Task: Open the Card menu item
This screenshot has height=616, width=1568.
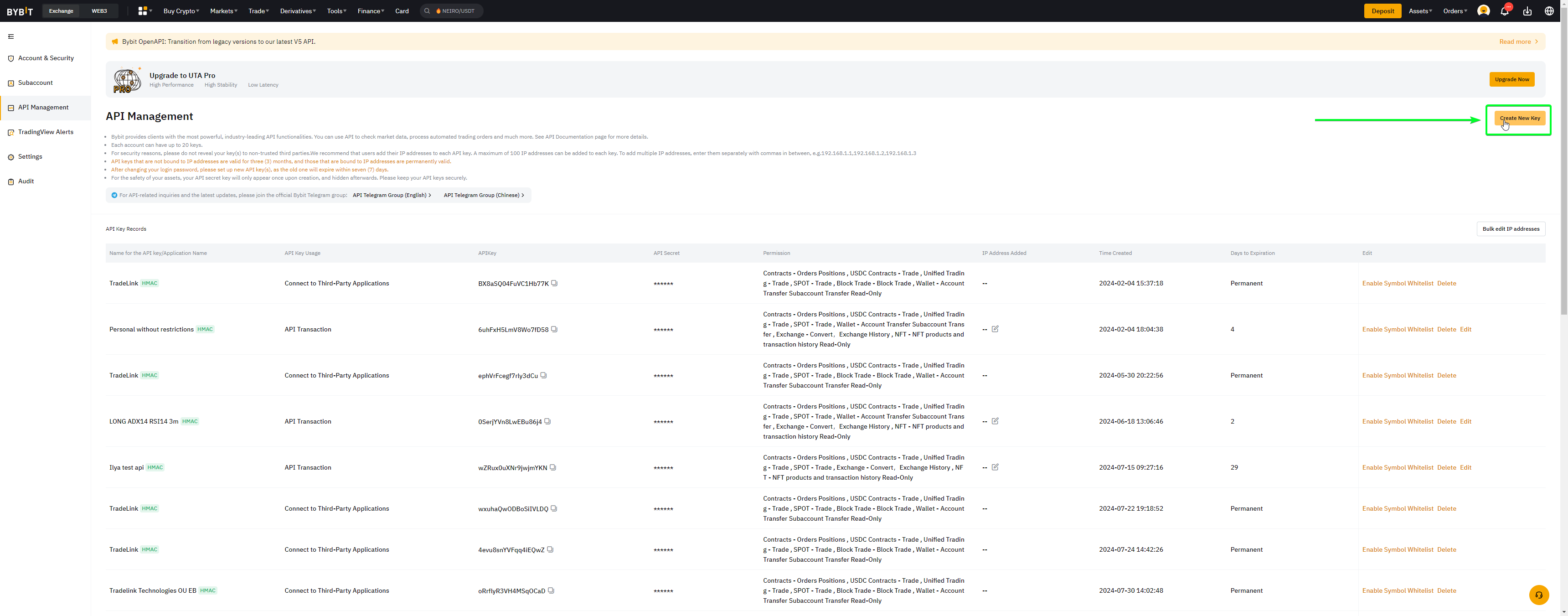Action: tap(402, 11)
